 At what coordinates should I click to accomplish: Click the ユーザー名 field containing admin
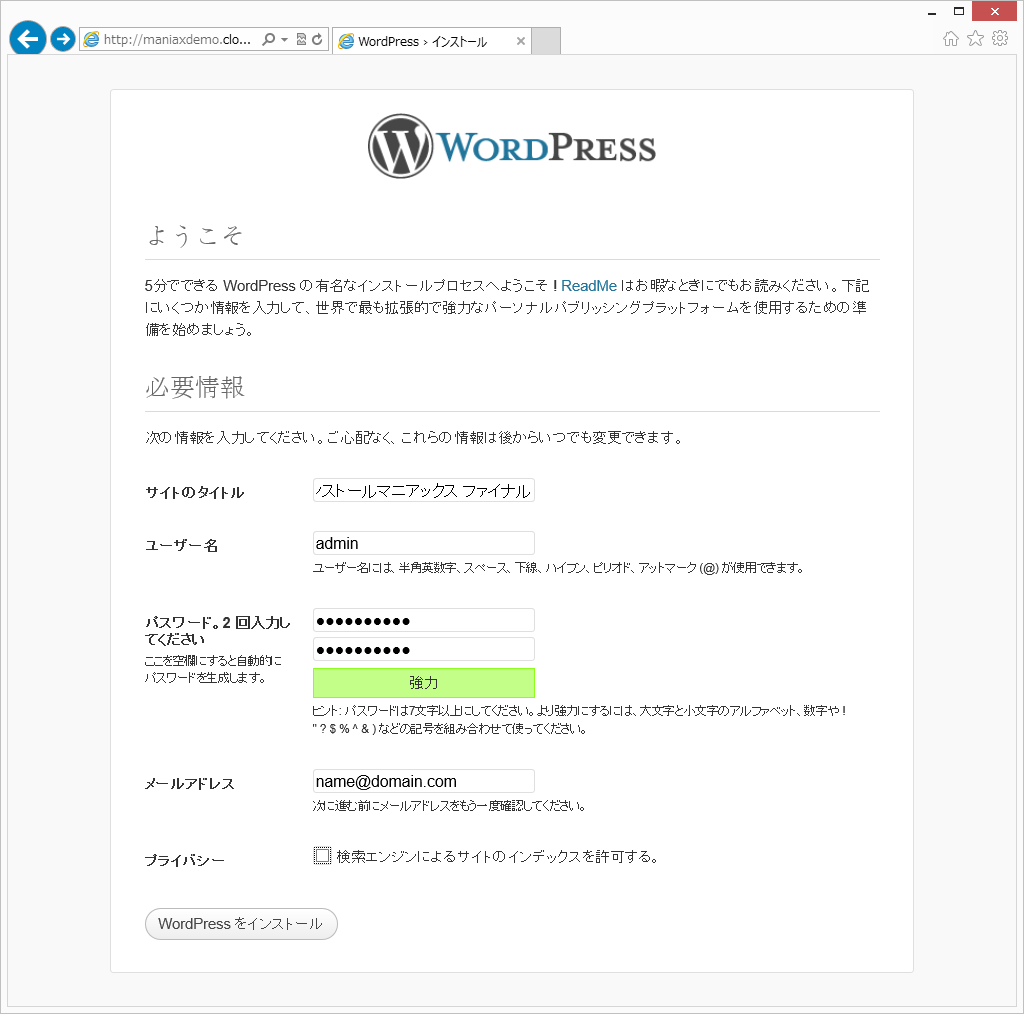424,543
